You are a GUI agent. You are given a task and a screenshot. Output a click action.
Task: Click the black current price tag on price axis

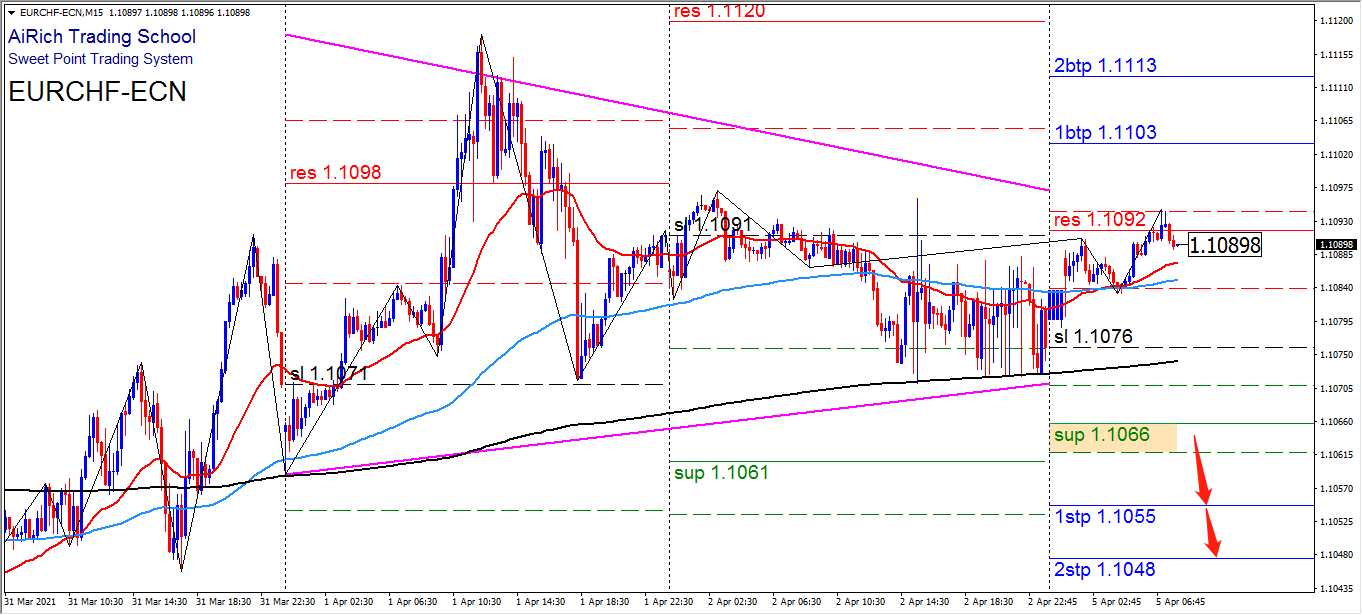(1335, 245)
